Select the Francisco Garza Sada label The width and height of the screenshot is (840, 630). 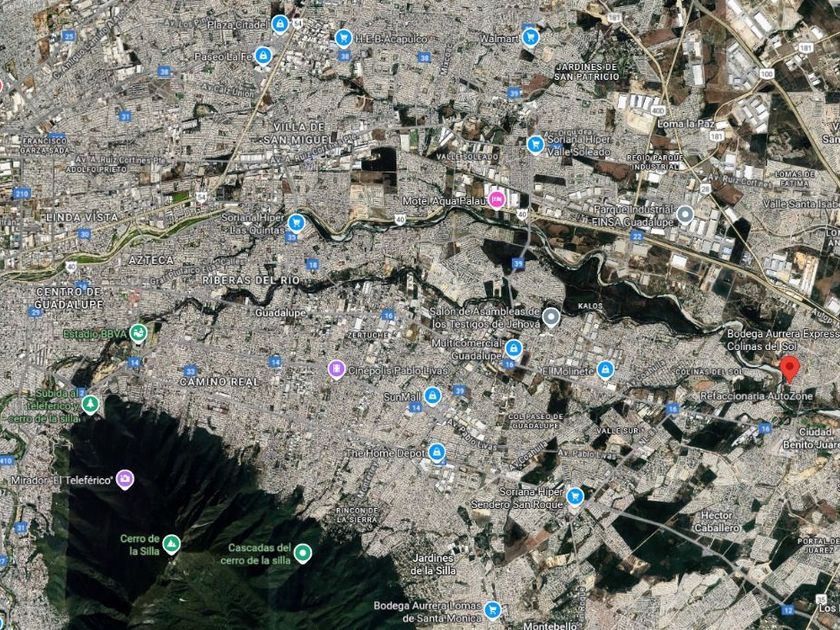coord(44,146)
